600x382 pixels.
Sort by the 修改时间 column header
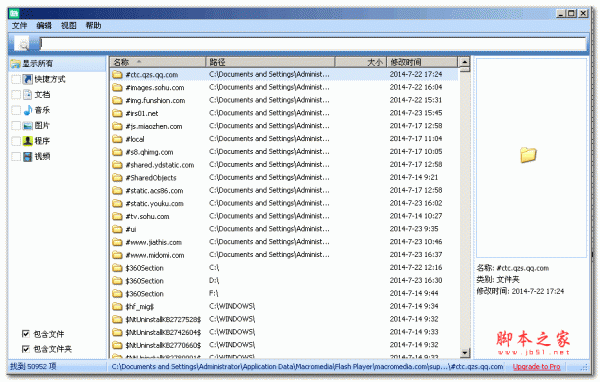point(422,62)
